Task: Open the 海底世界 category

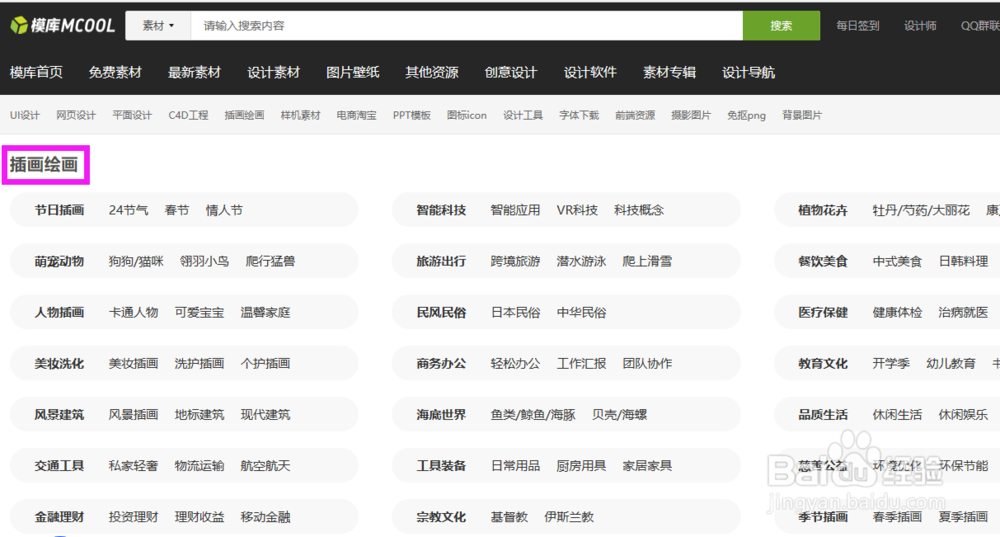Action: tap(441, 415)
